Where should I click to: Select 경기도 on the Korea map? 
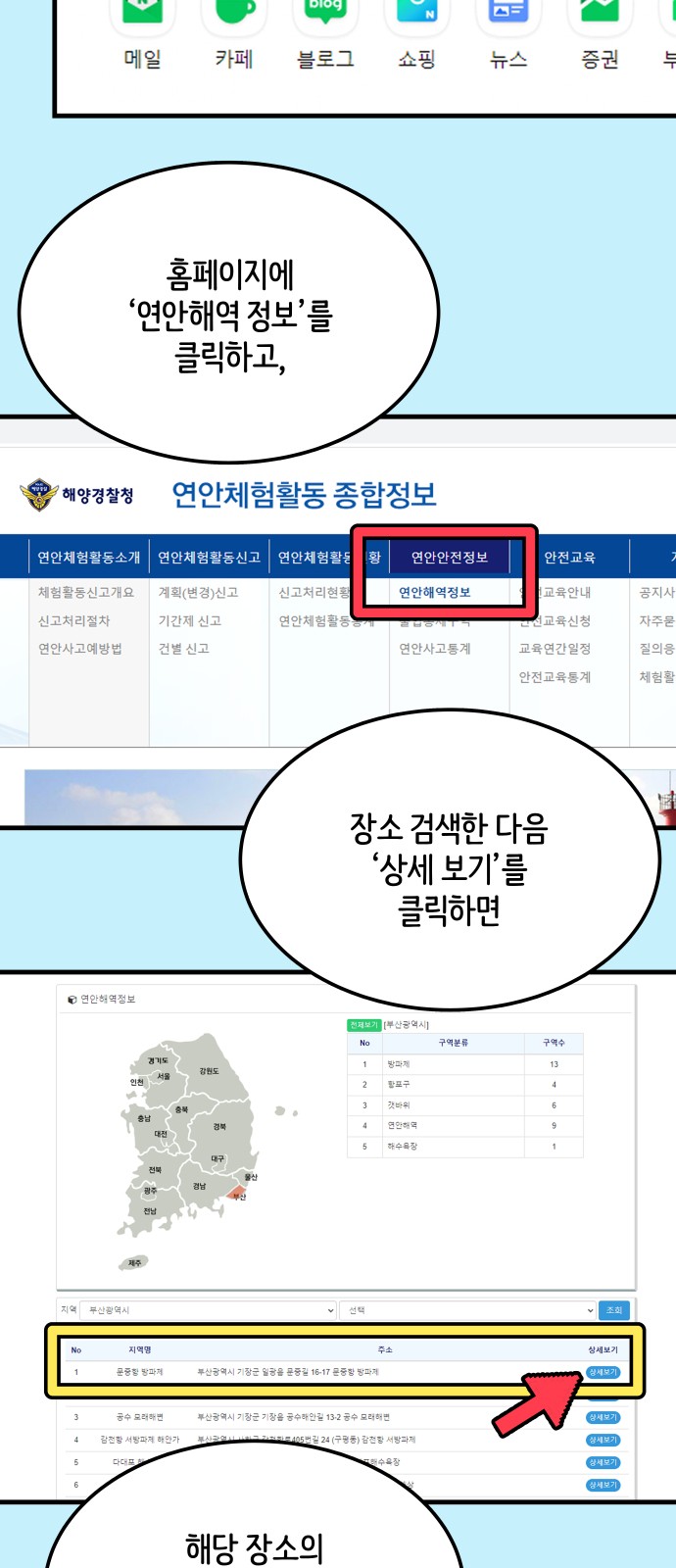[158, 1061]
